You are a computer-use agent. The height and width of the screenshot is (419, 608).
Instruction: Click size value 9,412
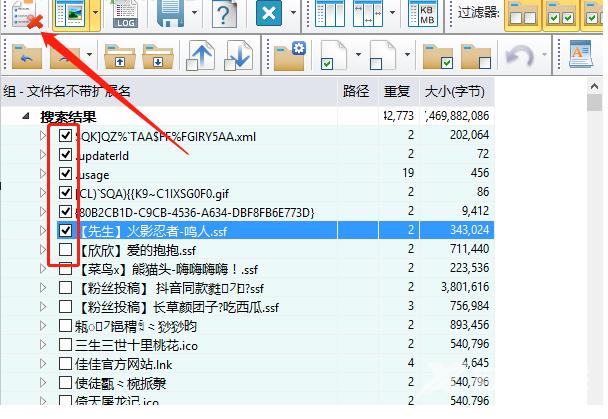coord(475,211)
